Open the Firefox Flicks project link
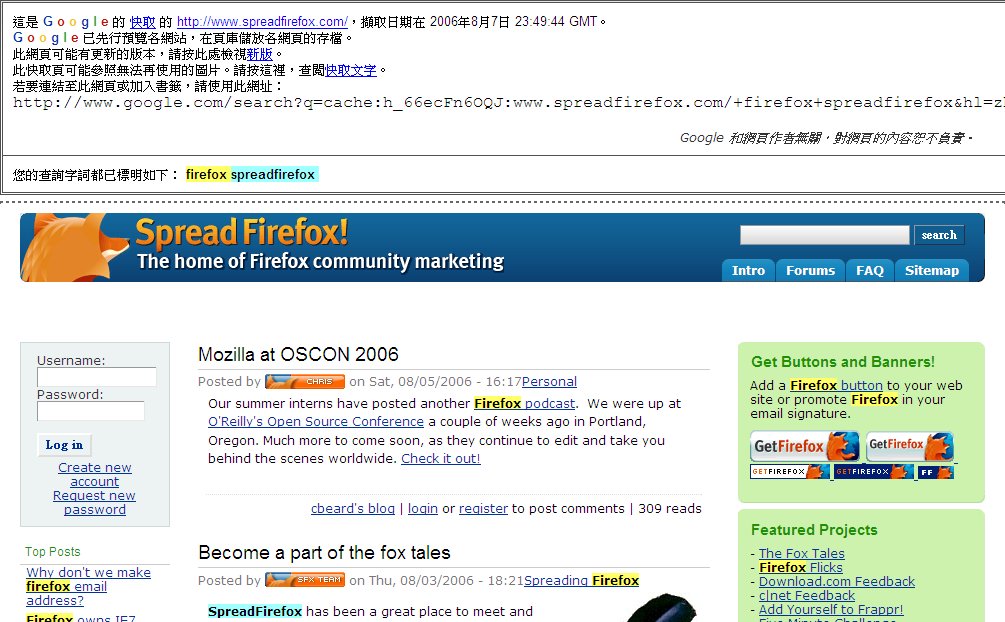Viewport: 1005px width, 622px height. [x=801, y=567]
